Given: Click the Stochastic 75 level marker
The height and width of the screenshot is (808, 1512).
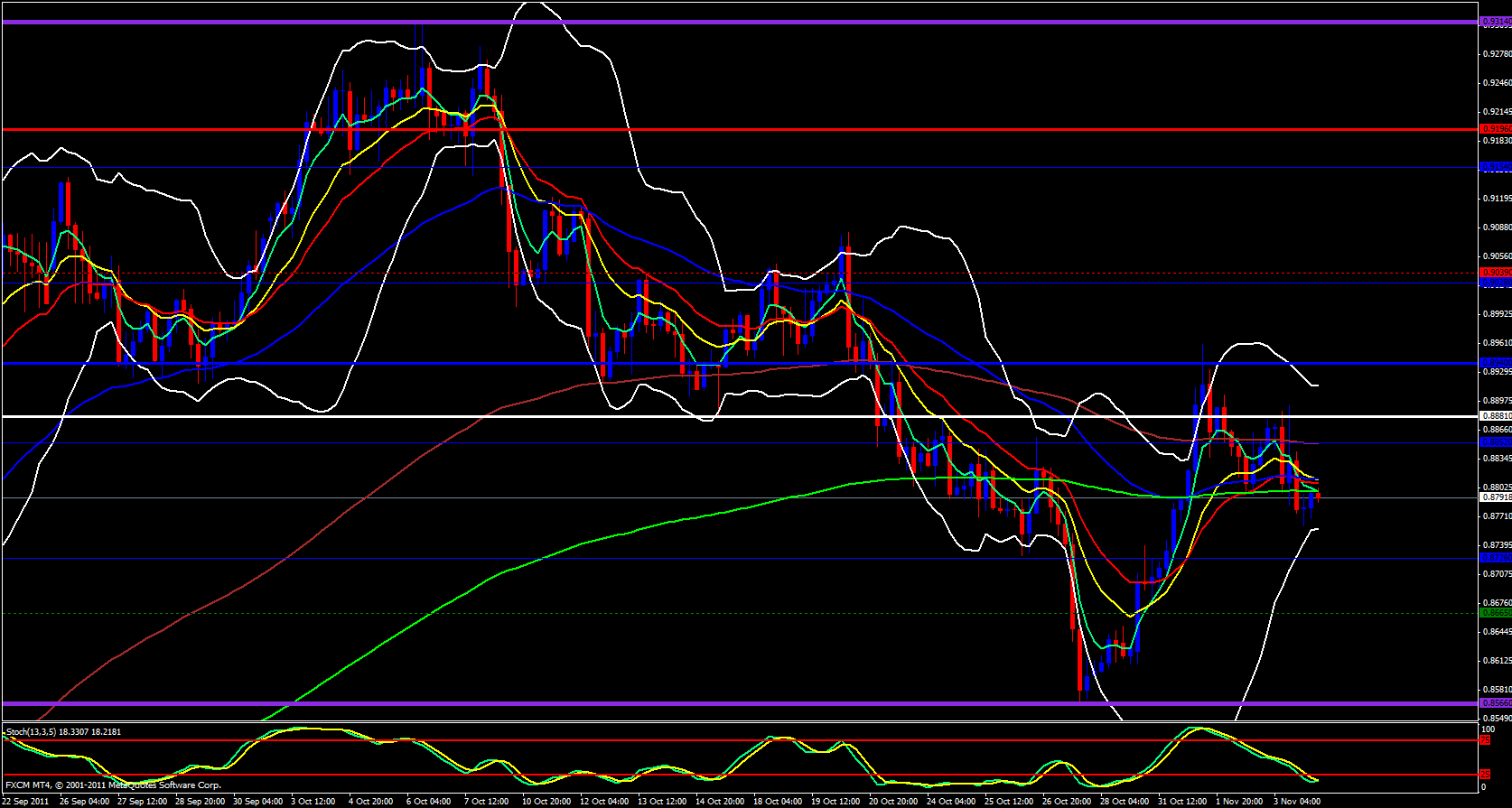Looking at the screenshot, I should pos(1484,740).
